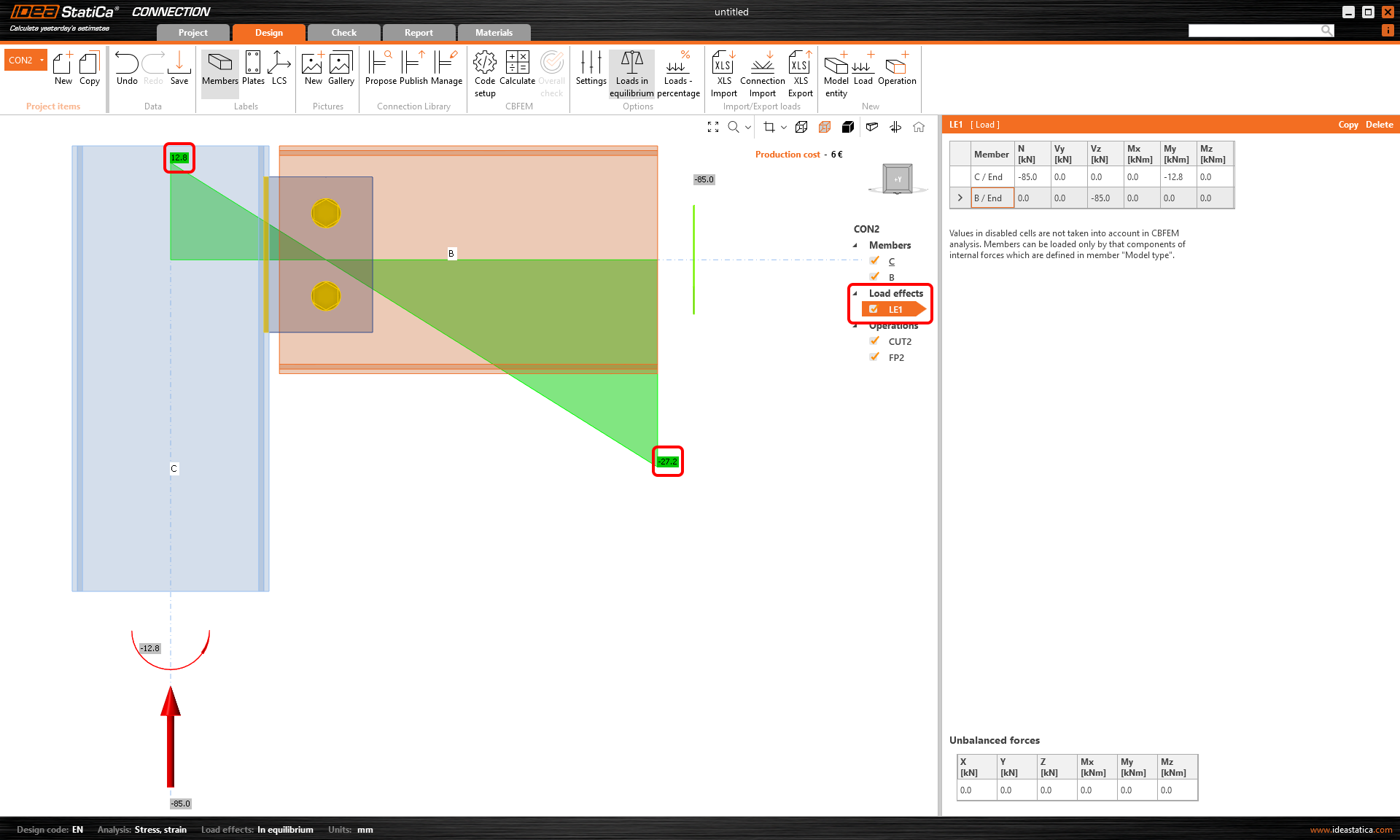Viewport: 1400px width, 840px height.
Task: Click the New Operation icon
Action: 896,69
